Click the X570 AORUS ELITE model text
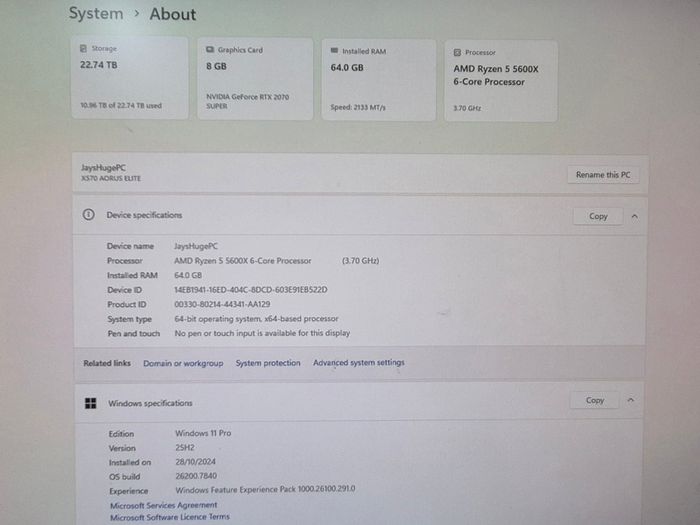 tap(111, 178)
